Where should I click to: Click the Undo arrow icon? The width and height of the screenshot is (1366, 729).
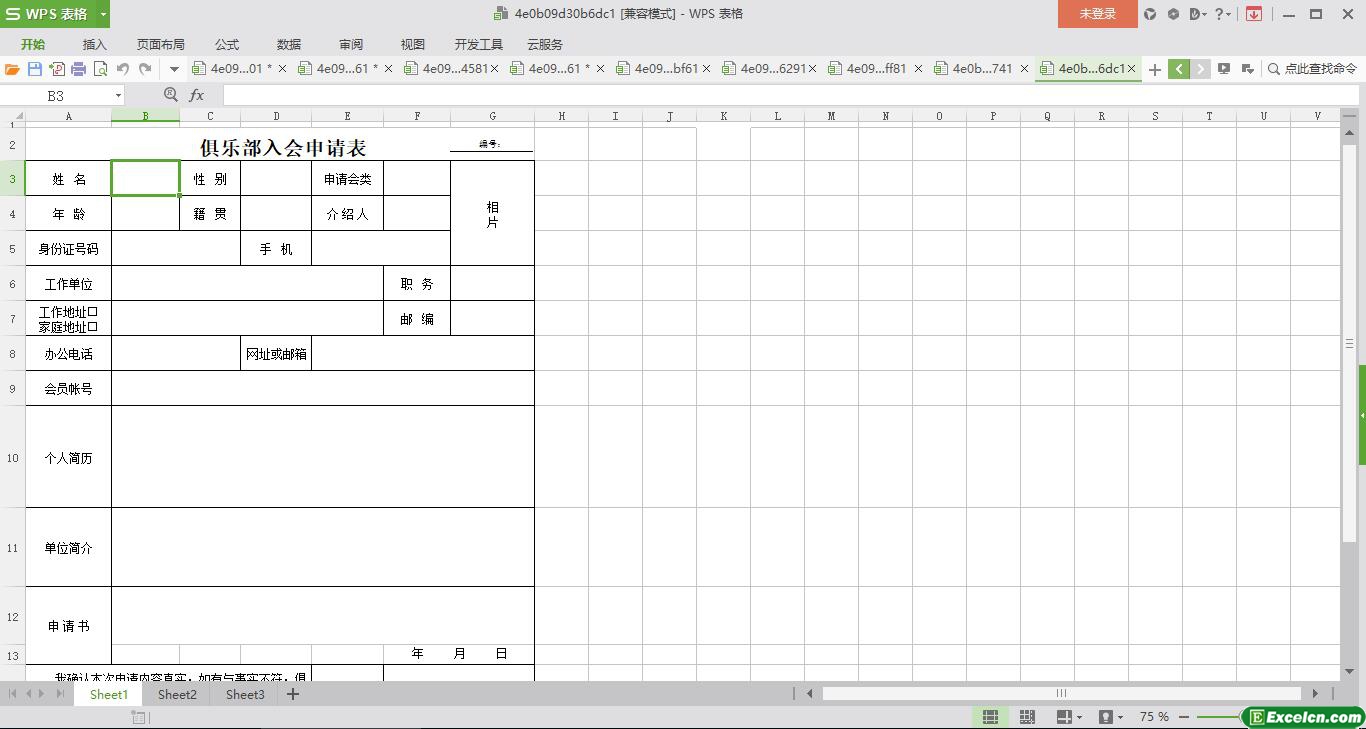pyautogui.click(x=123, y=69)
